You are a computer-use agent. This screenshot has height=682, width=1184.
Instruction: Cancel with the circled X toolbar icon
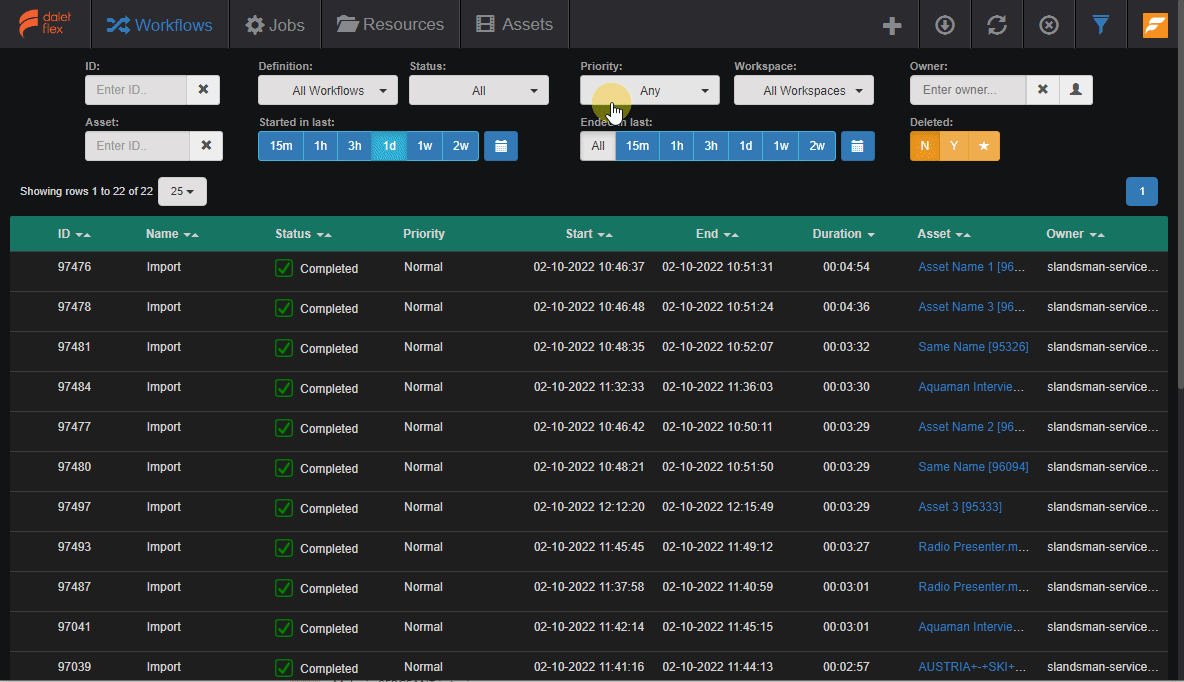pos(1048,24)
